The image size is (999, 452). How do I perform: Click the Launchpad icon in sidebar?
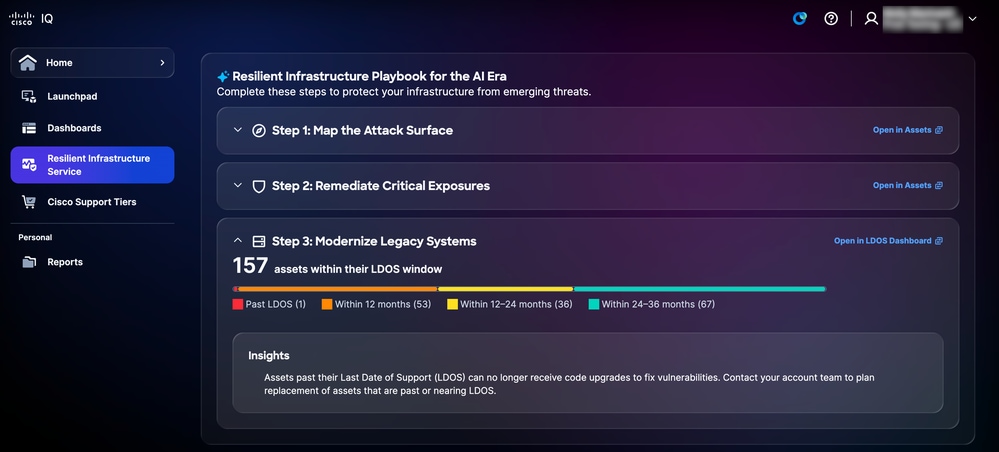[x=29, y=96]
